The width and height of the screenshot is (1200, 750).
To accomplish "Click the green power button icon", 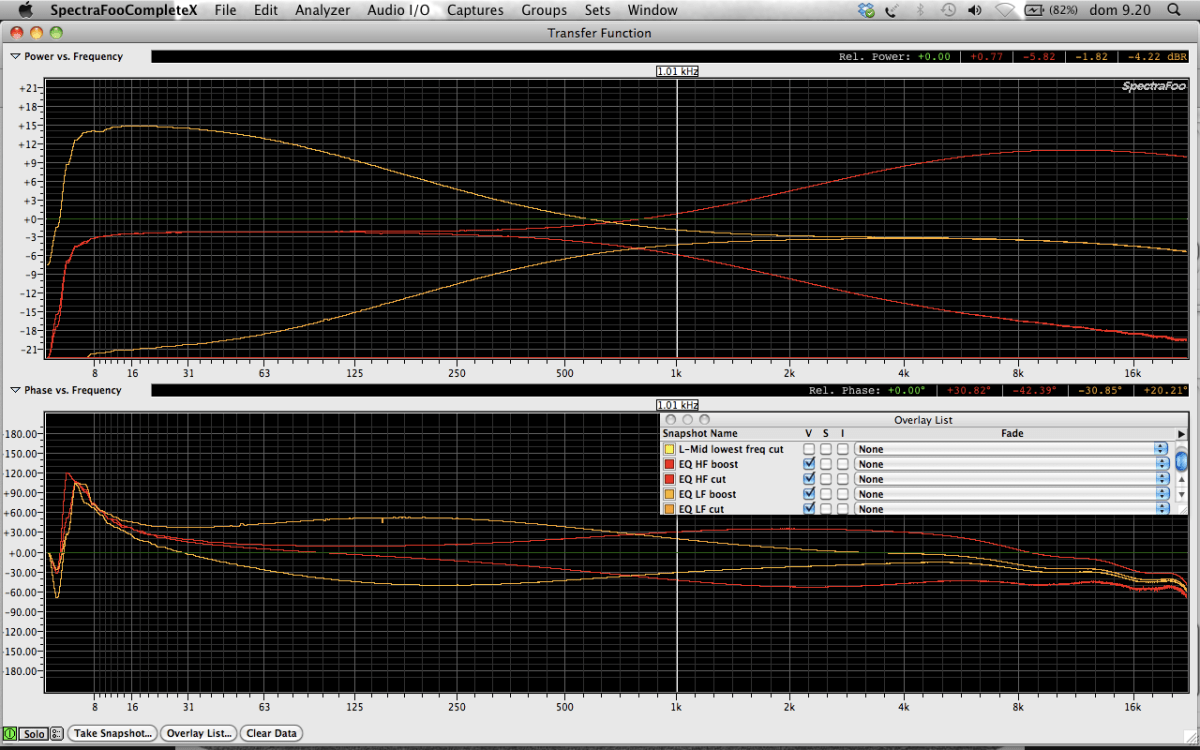I will tap(10, 733).
